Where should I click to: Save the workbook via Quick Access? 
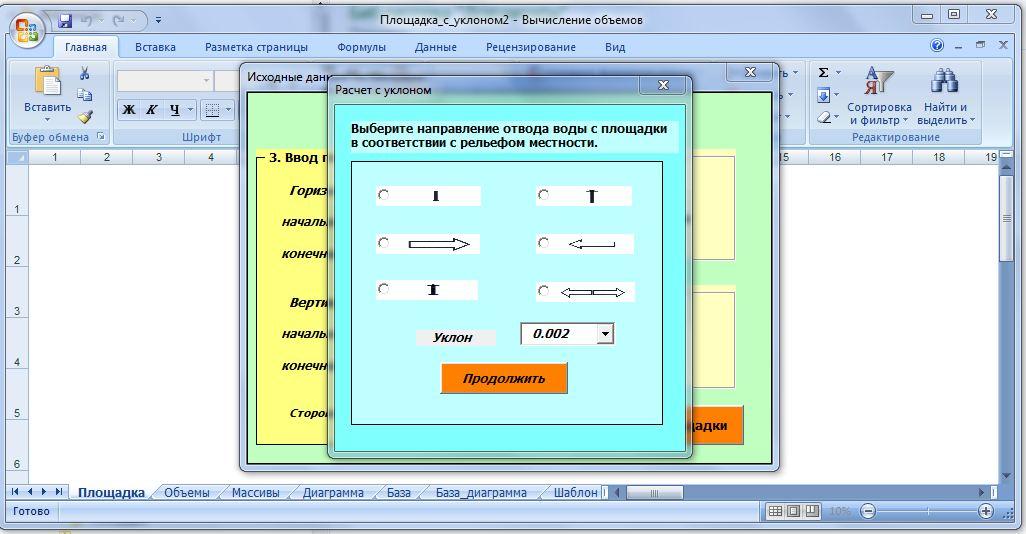point(65,20)
